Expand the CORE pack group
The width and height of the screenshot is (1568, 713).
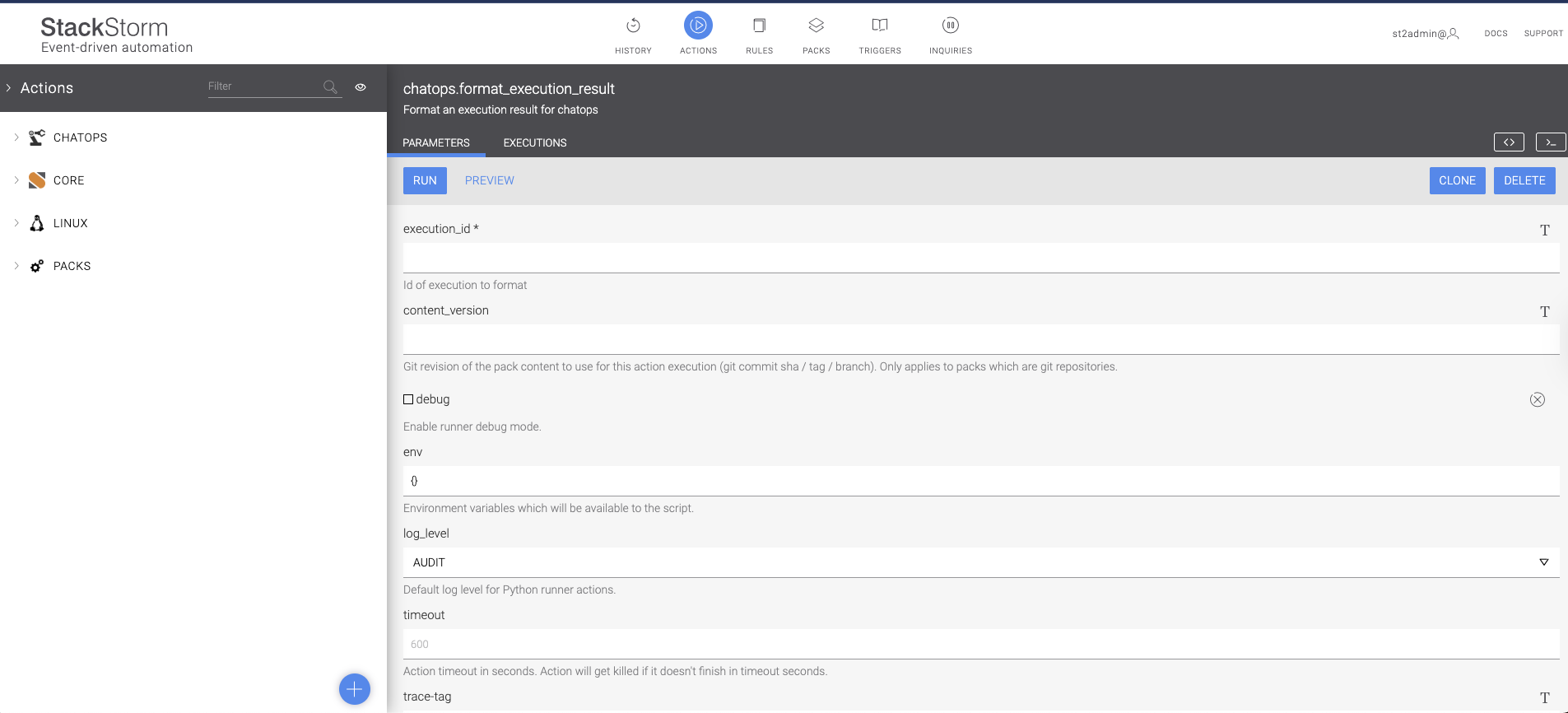(x=16, y=180)
